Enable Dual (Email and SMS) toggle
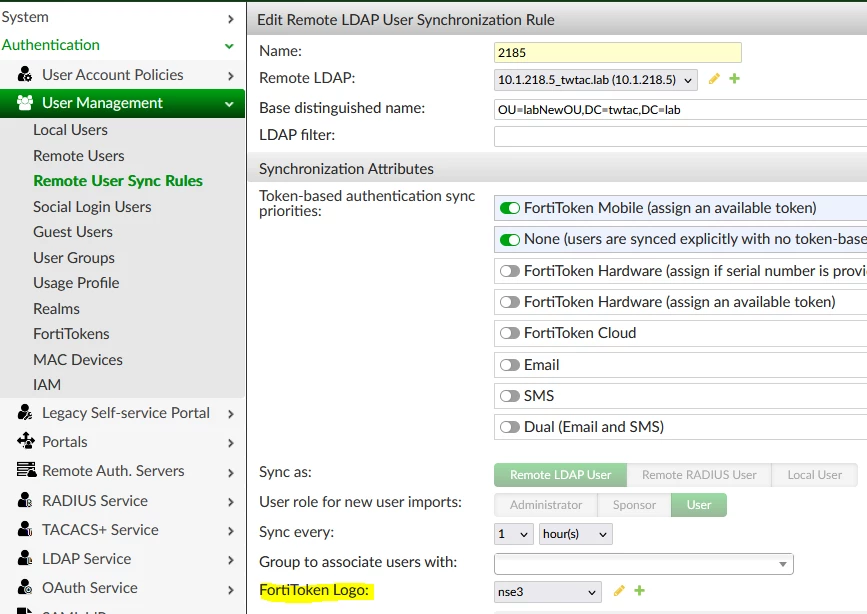 click(x=509, y=427)
